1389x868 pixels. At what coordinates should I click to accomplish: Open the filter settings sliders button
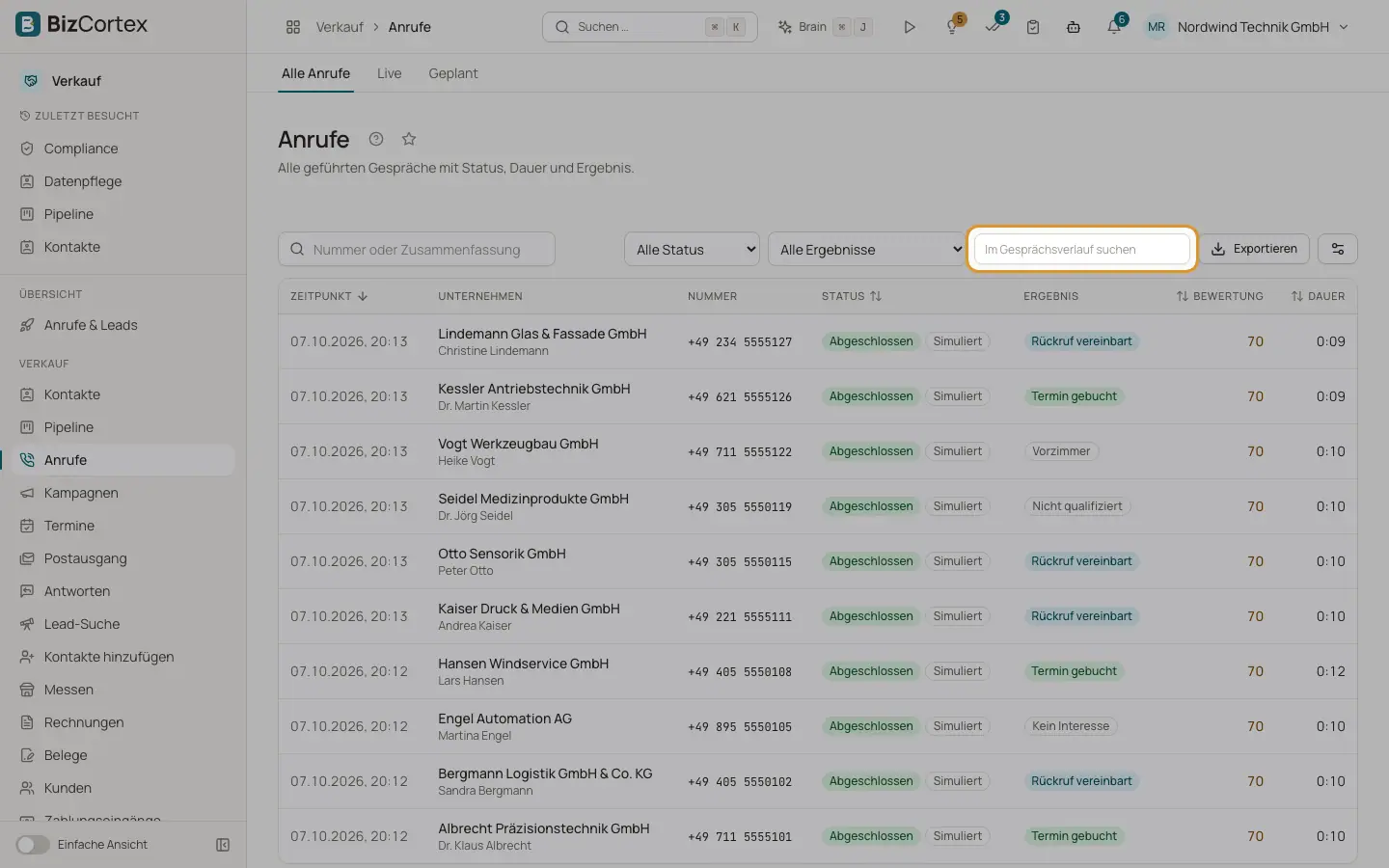pos(1338,249)
